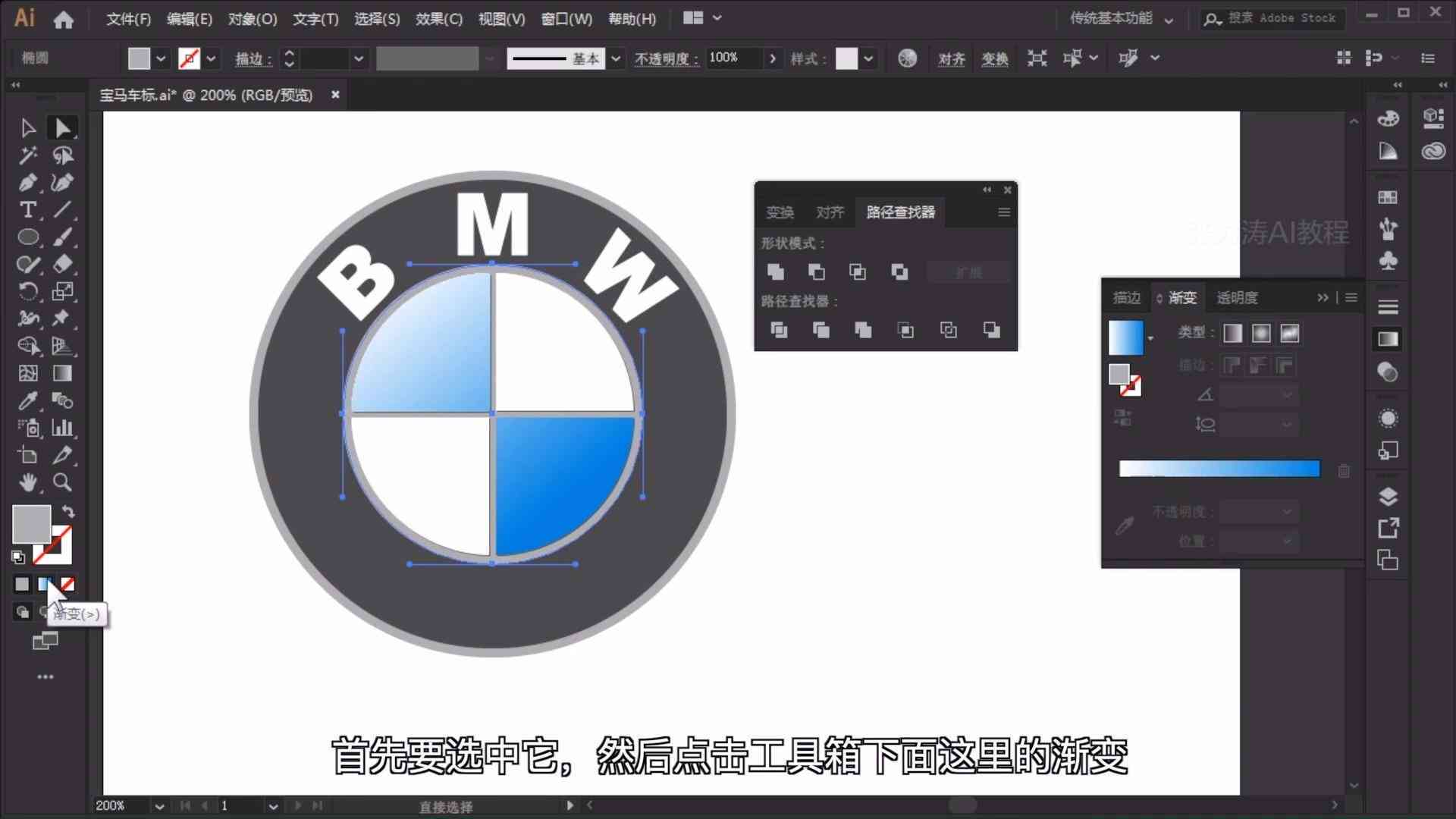1456x819 pixels.
Task: Select the Line Segment tool
Action: [62, 209]
